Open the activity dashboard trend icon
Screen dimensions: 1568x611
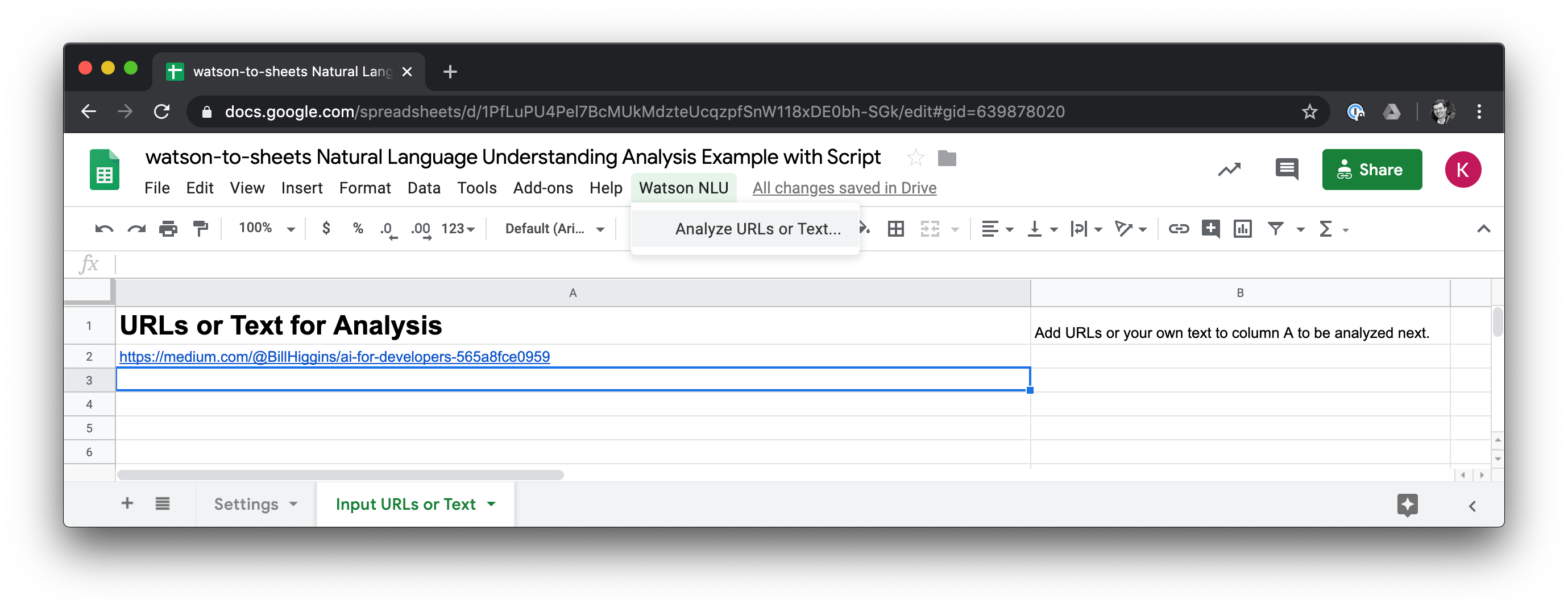tap(1229, 170)
